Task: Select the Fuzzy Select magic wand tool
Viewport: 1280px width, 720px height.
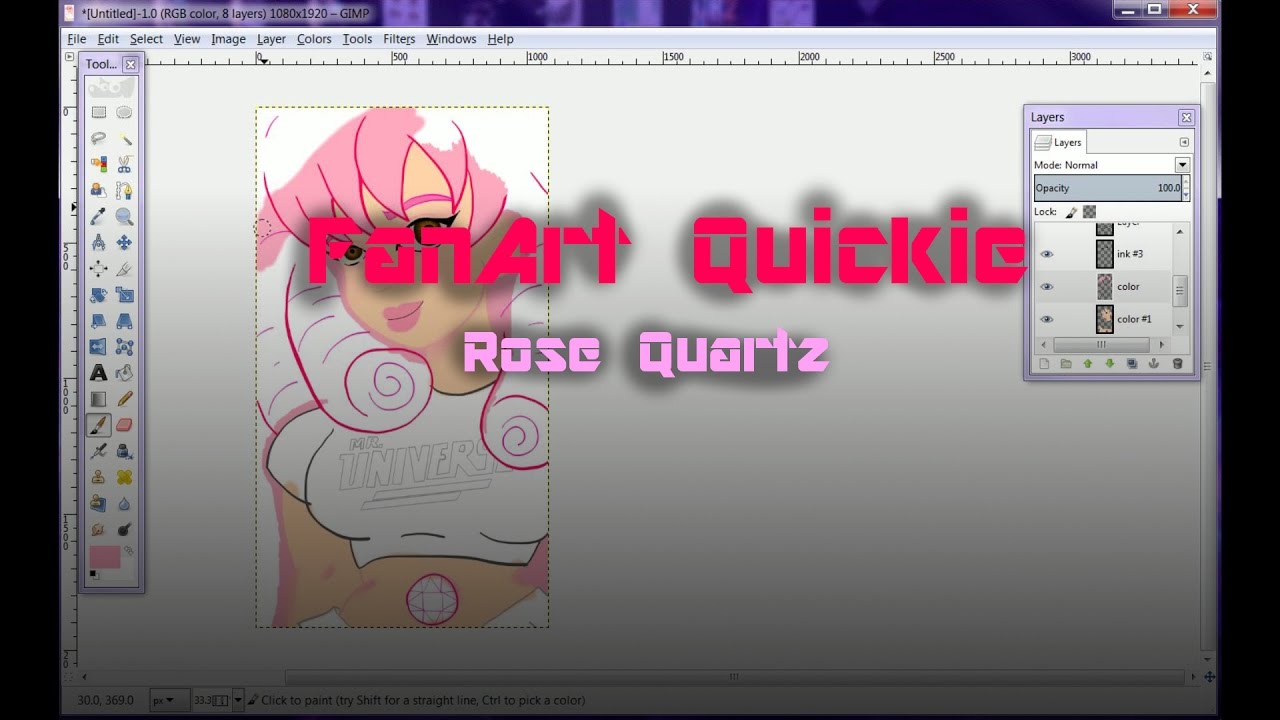Action: pyautogui.click(x=124, y=138)
